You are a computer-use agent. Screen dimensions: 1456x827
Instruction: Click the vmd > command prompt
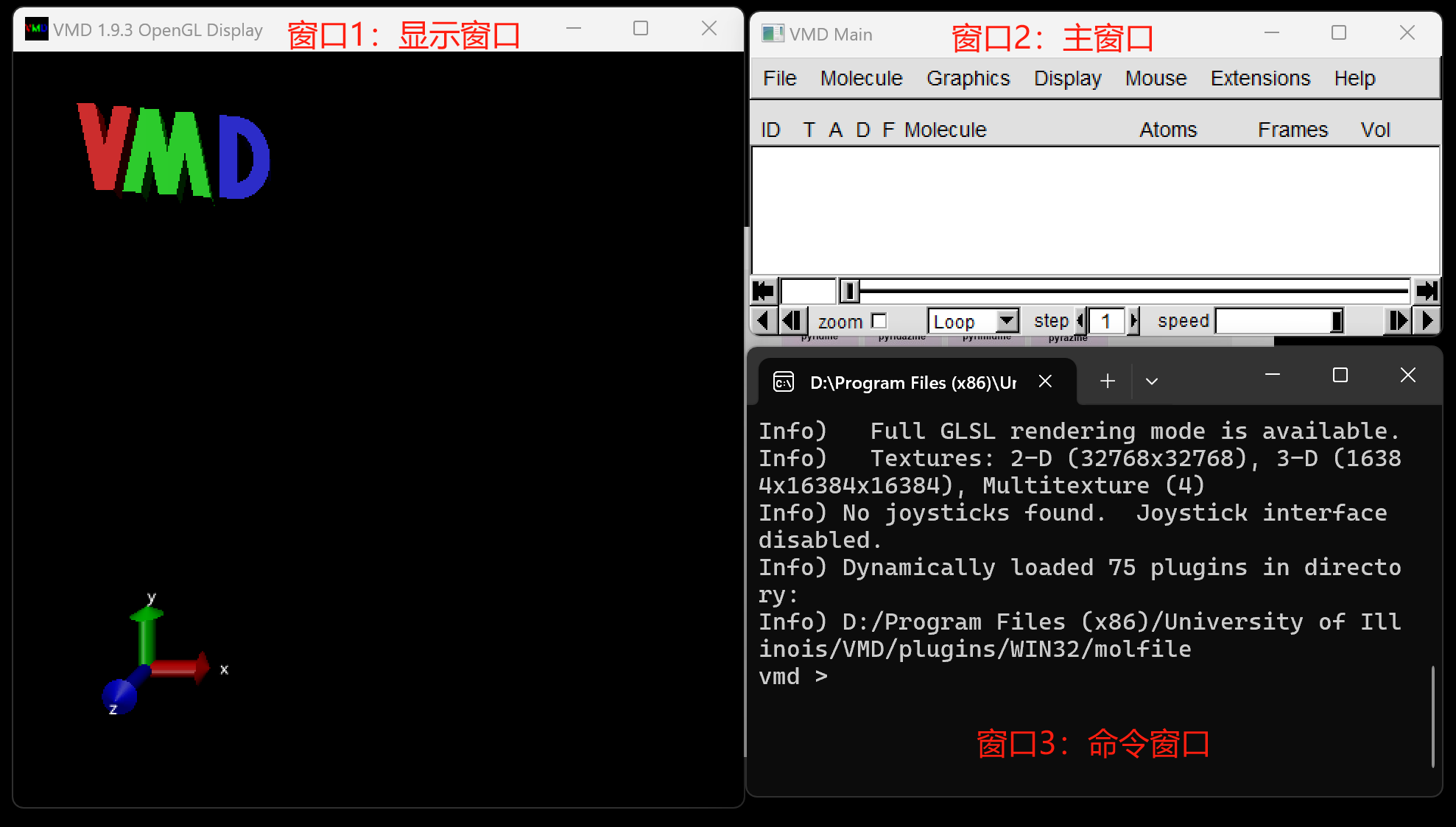click(x=793, y=676)
